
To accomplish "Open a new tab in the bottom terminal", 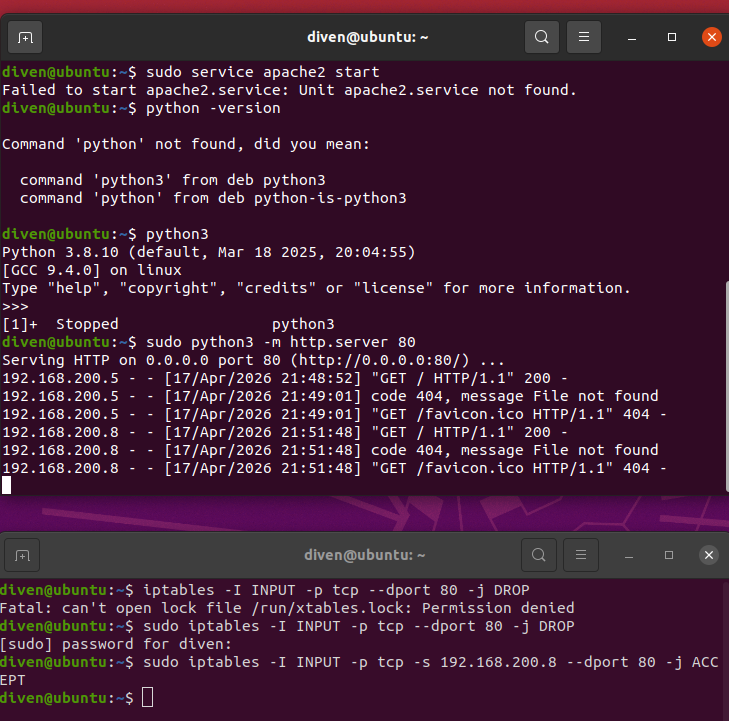I will point(22,555).
